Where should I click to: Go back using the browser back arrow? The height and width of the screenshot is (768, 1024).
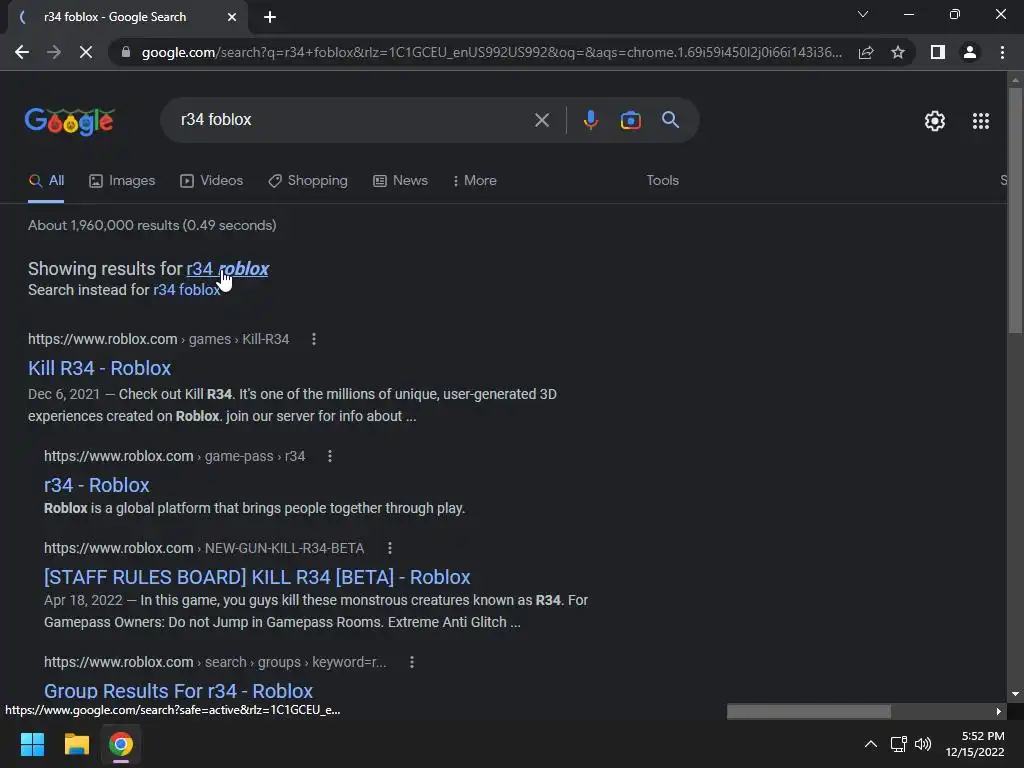pos(22,52)
